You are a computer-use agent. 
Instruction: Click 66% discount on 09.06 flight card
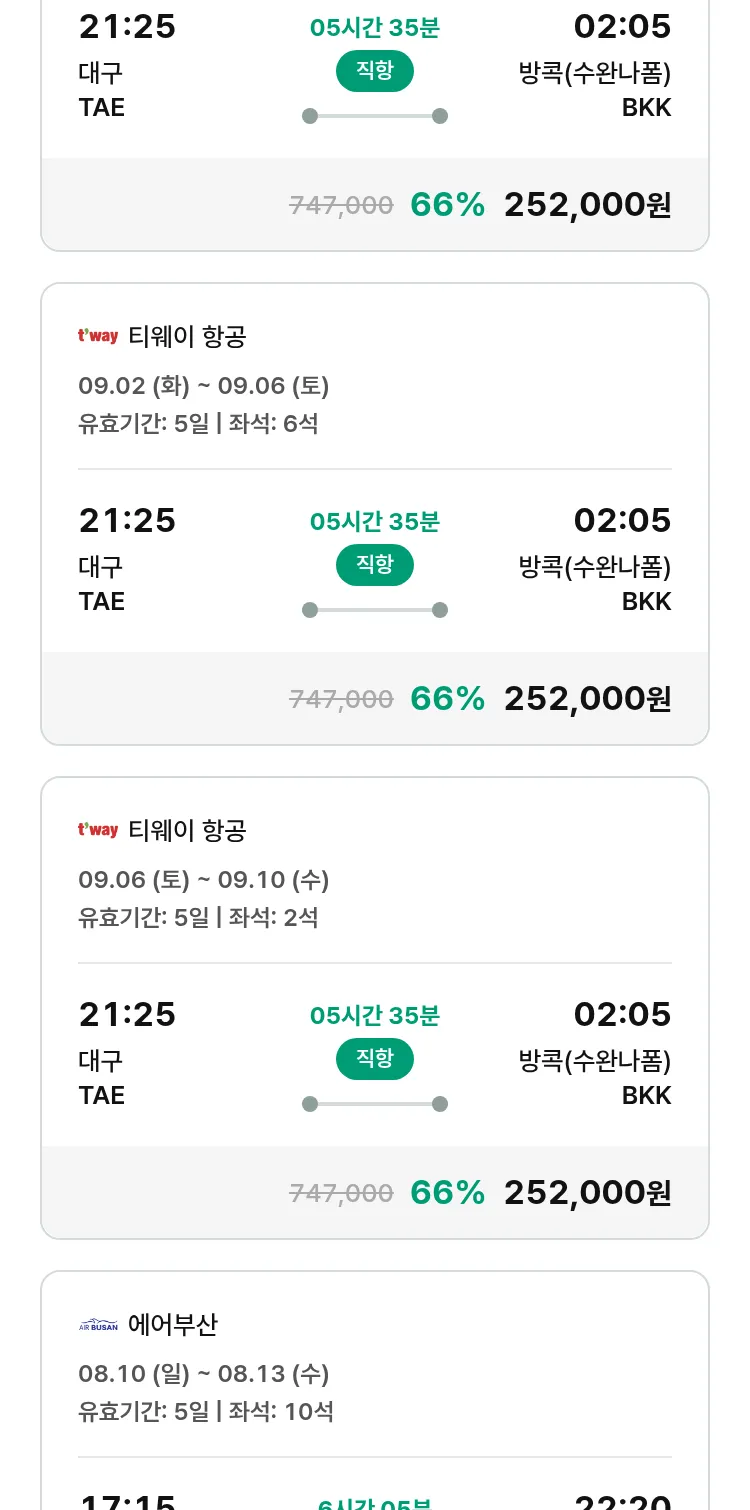[x=447, y=1193]
